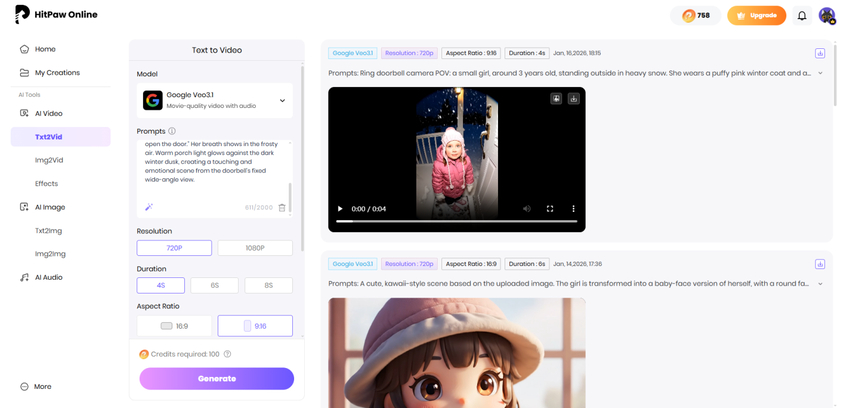Viewport: 853px width, 408px height.
Task: Select 1080P resolution
Action: pyautogui.click(x=255, y=248)
